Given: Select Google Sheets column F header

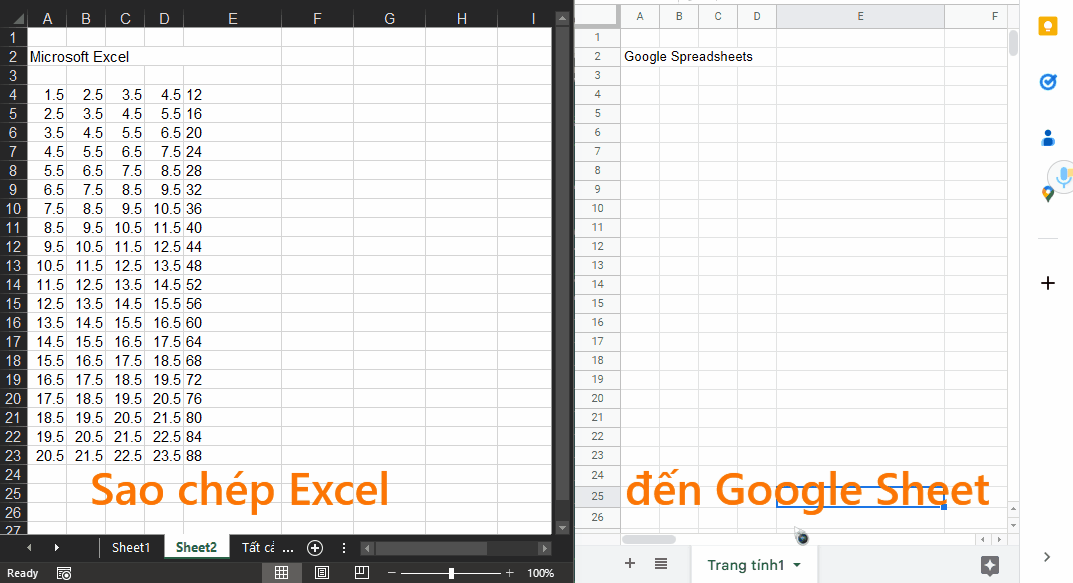Looking at the screenshot, I should click(976, 16).
